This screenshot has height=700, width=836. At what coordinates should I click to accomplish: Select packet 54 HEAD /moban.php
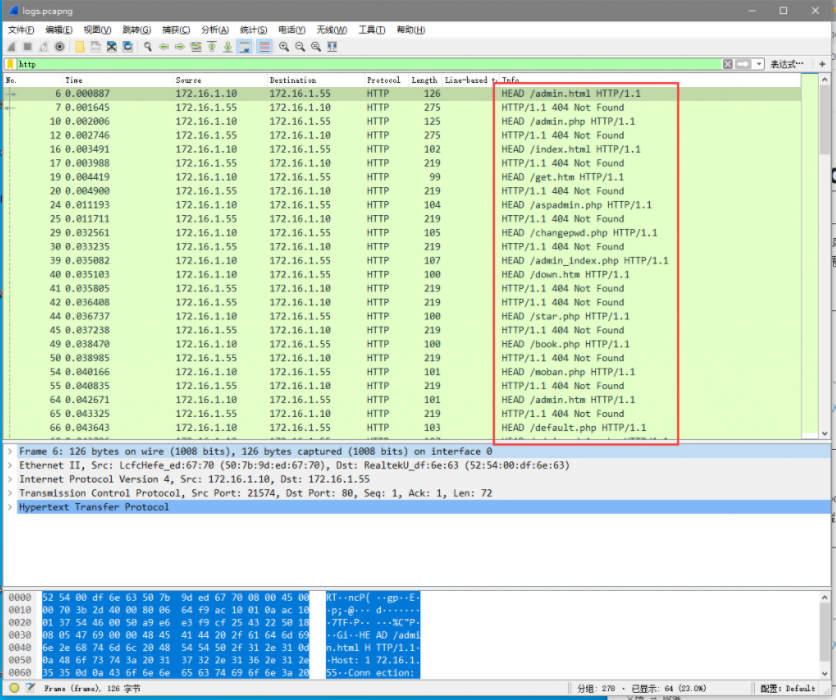(402, 372)
